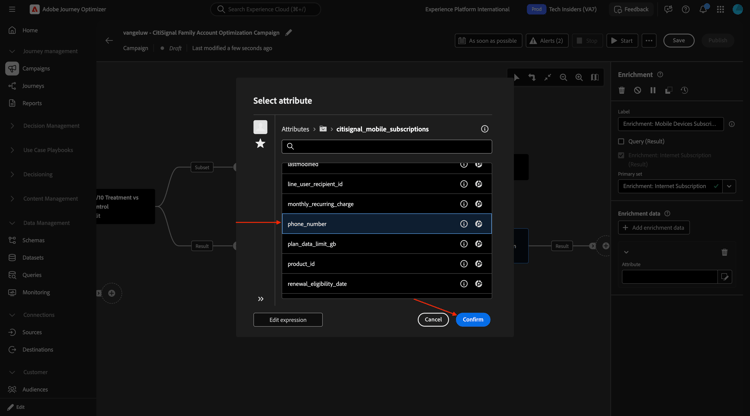
Task: Open the notifications bell
Action: (x=703, y=9)
